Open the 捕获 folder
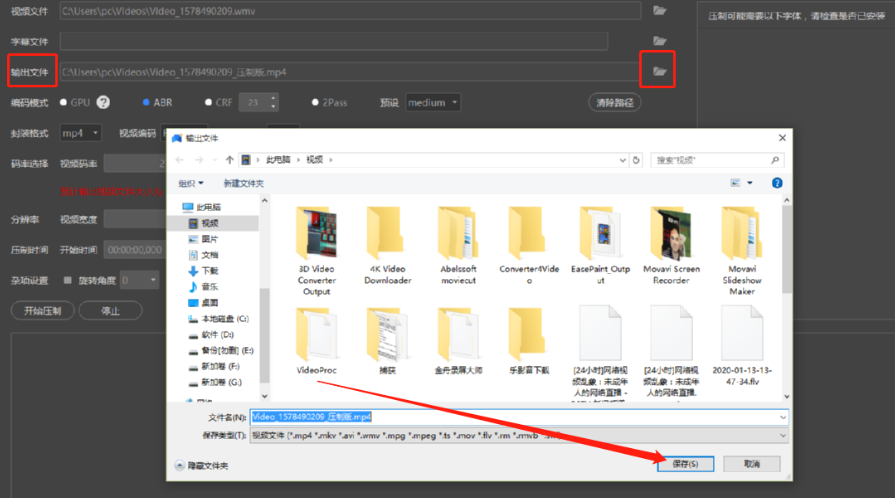895x498 pixels. [388, 341]
